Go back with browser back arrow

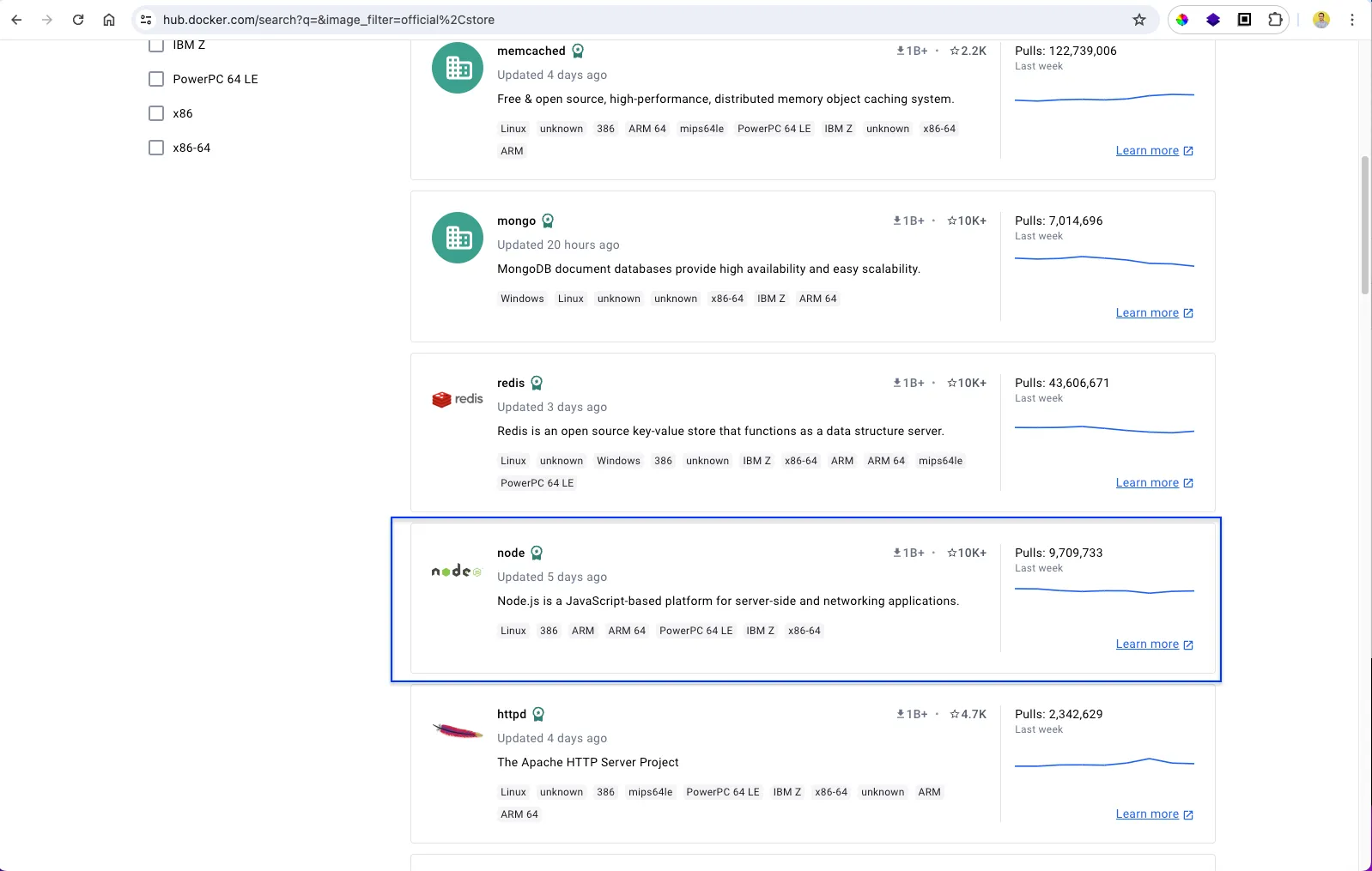(16, 20)
